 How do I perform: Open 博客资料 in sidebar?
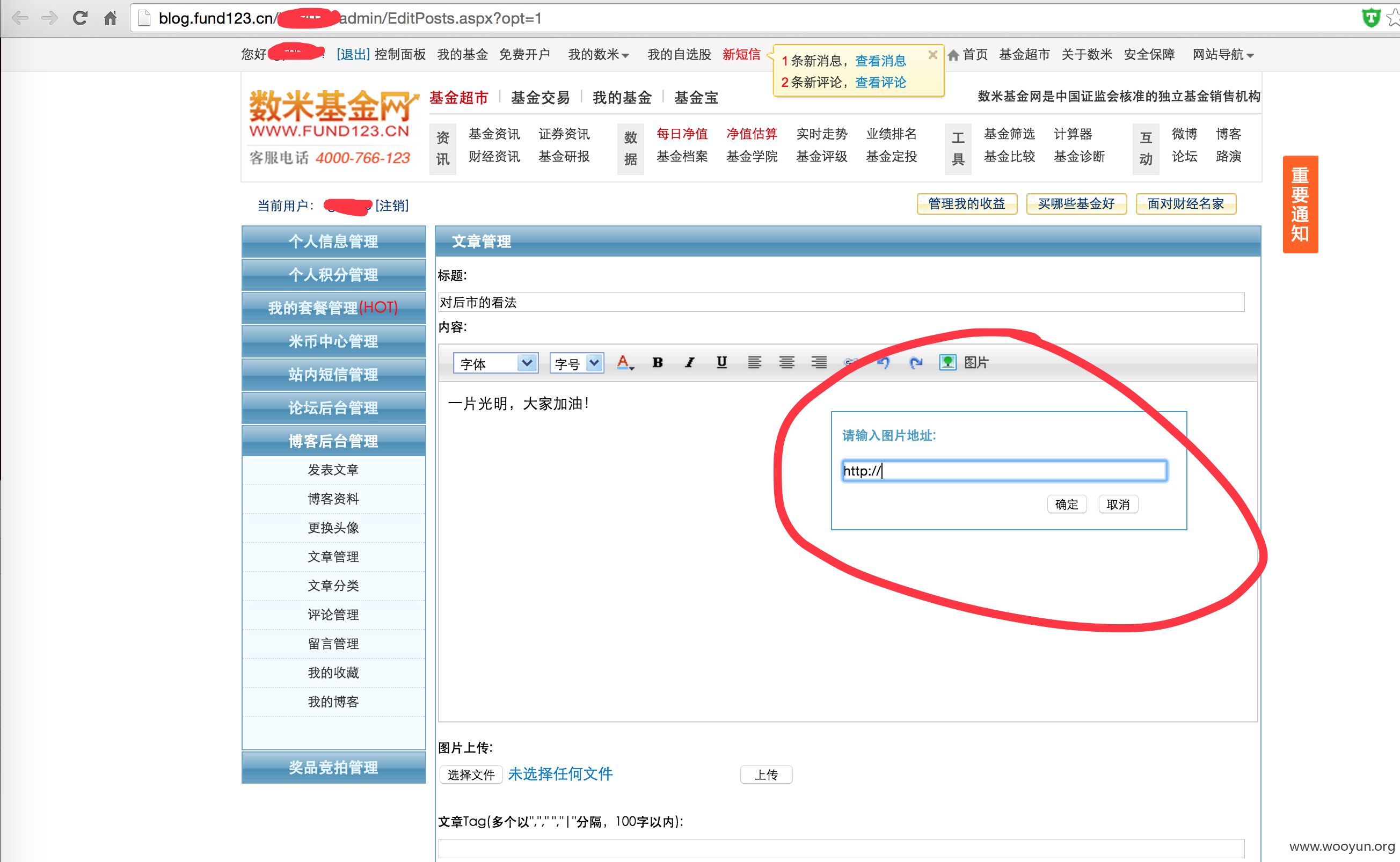click(333, 499)
